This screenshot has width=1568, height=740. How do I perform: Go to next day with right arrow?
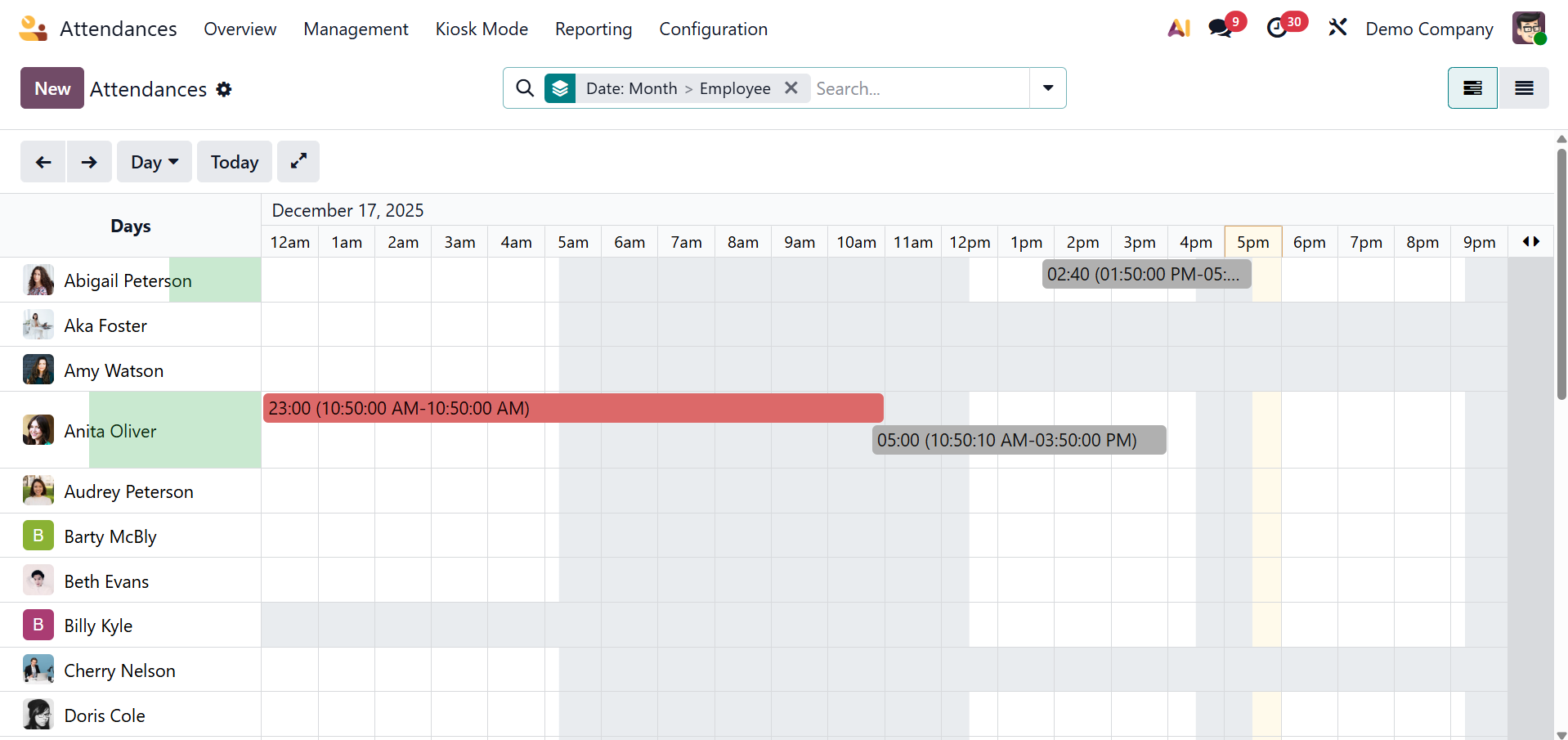(89, 162)
